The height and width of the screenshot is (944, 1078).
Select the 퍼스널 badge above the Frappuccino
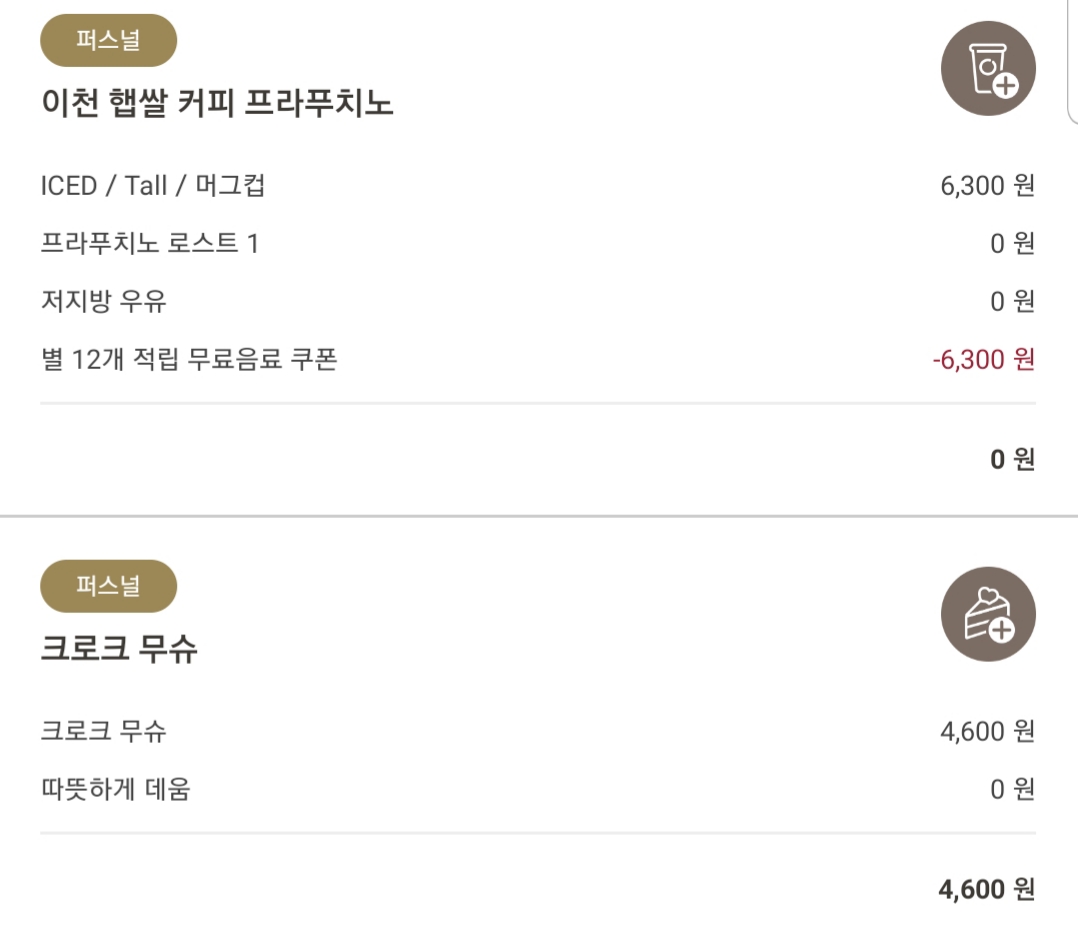109,40
